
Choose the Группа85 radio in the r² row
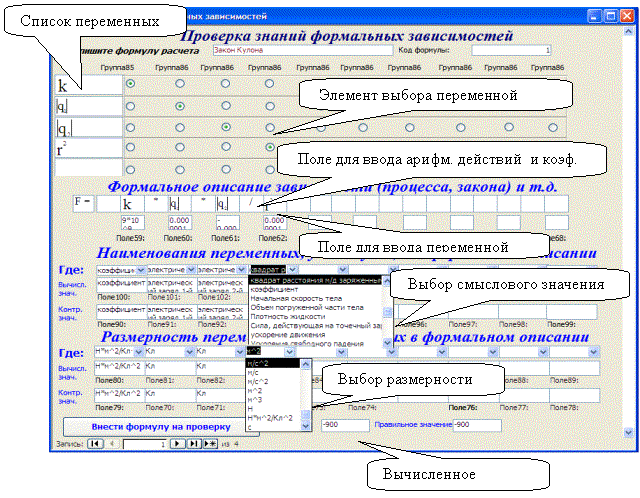tap(131, 147)
